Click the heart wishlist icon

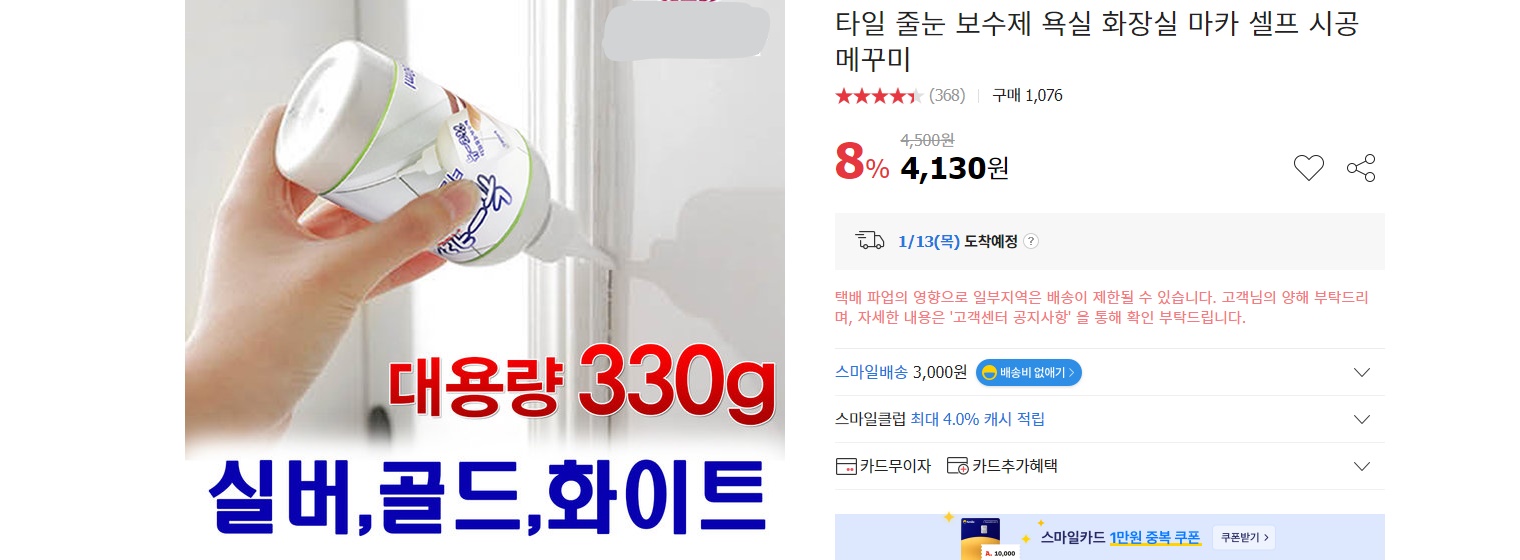point(1309,168)
